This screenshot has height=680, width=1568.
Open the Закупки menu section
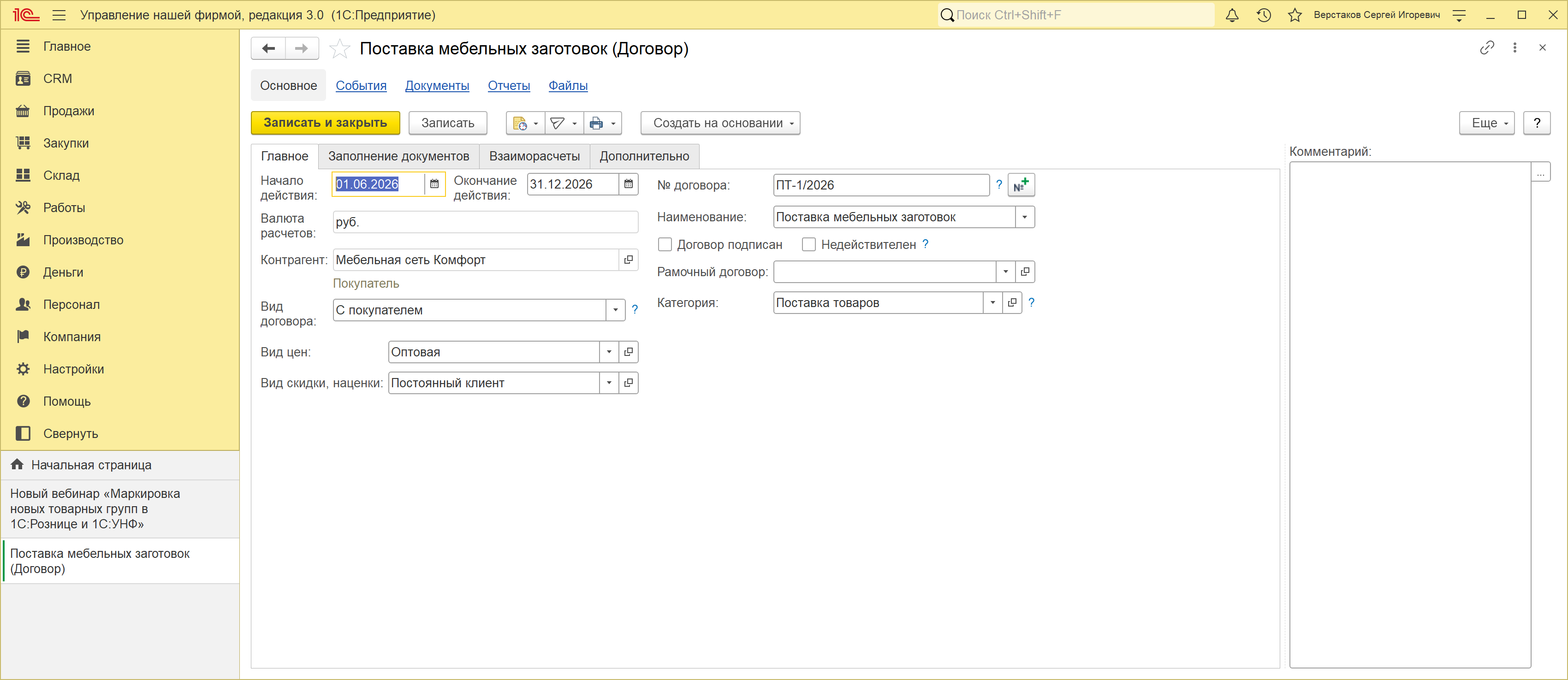[x=66, y=143]
